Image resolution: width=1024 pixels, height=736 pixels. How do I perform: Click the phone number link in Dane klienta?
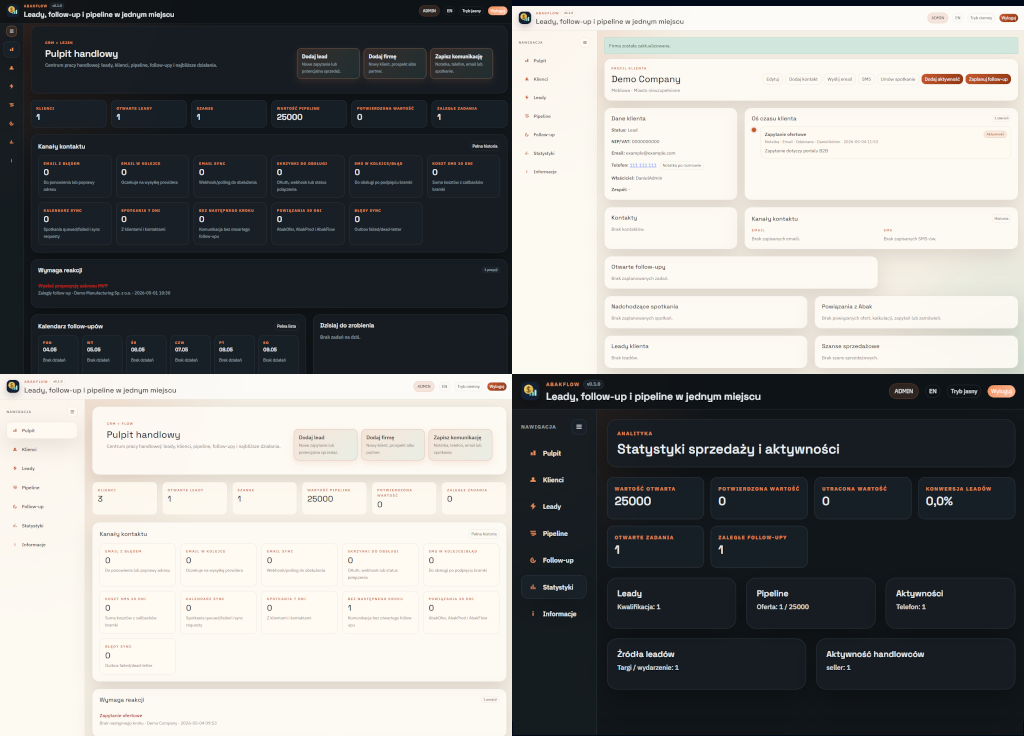pyautogui.click(x=643, y=165)
